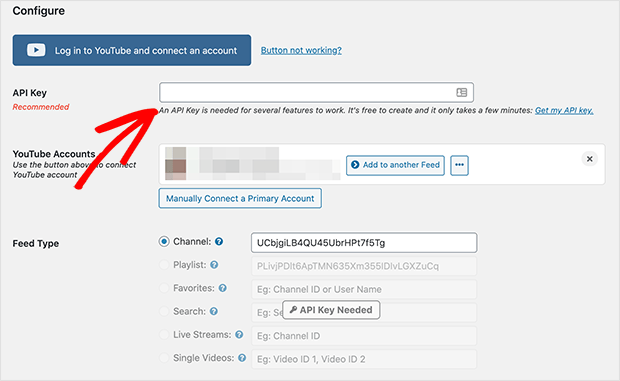Click Manually Connect a Primary Account

[x=240, y=198]
